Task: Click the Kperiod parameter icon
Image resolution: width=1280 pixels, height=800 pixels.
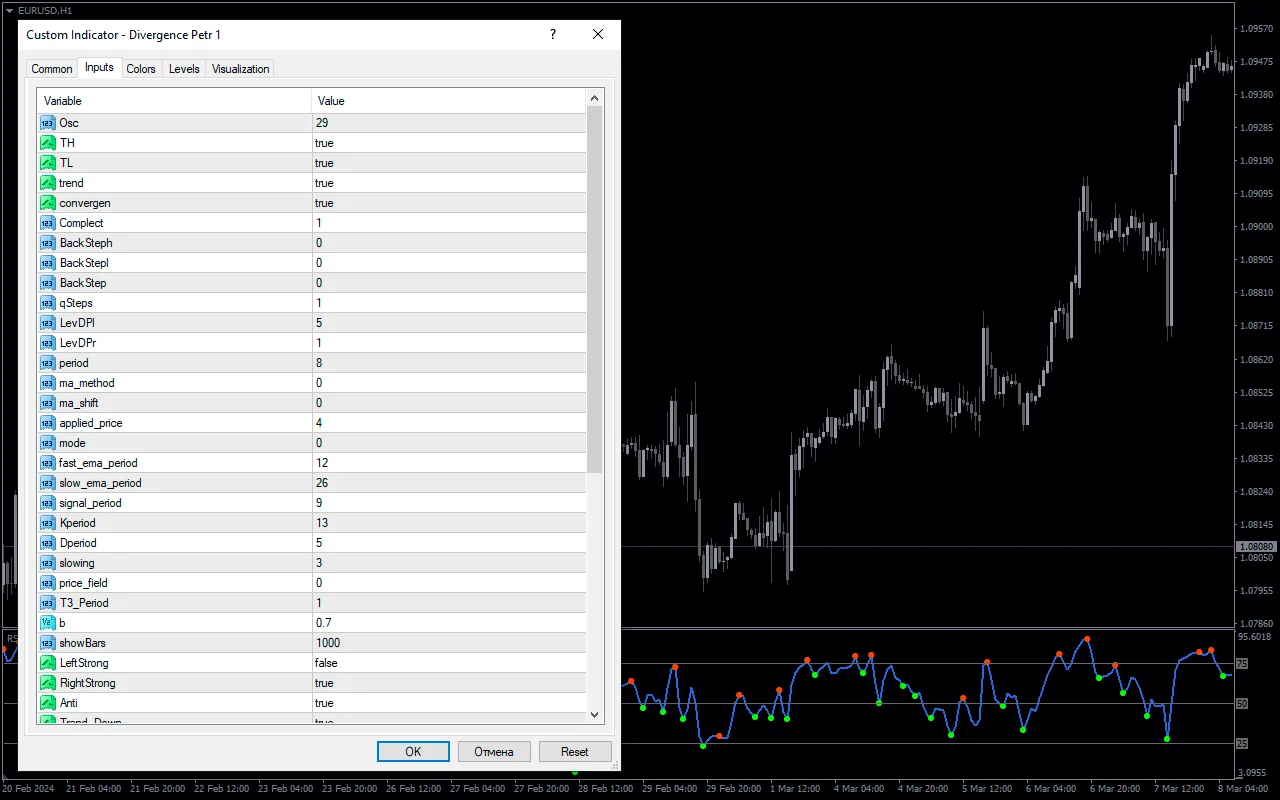Action: click(x=48, y=523)
